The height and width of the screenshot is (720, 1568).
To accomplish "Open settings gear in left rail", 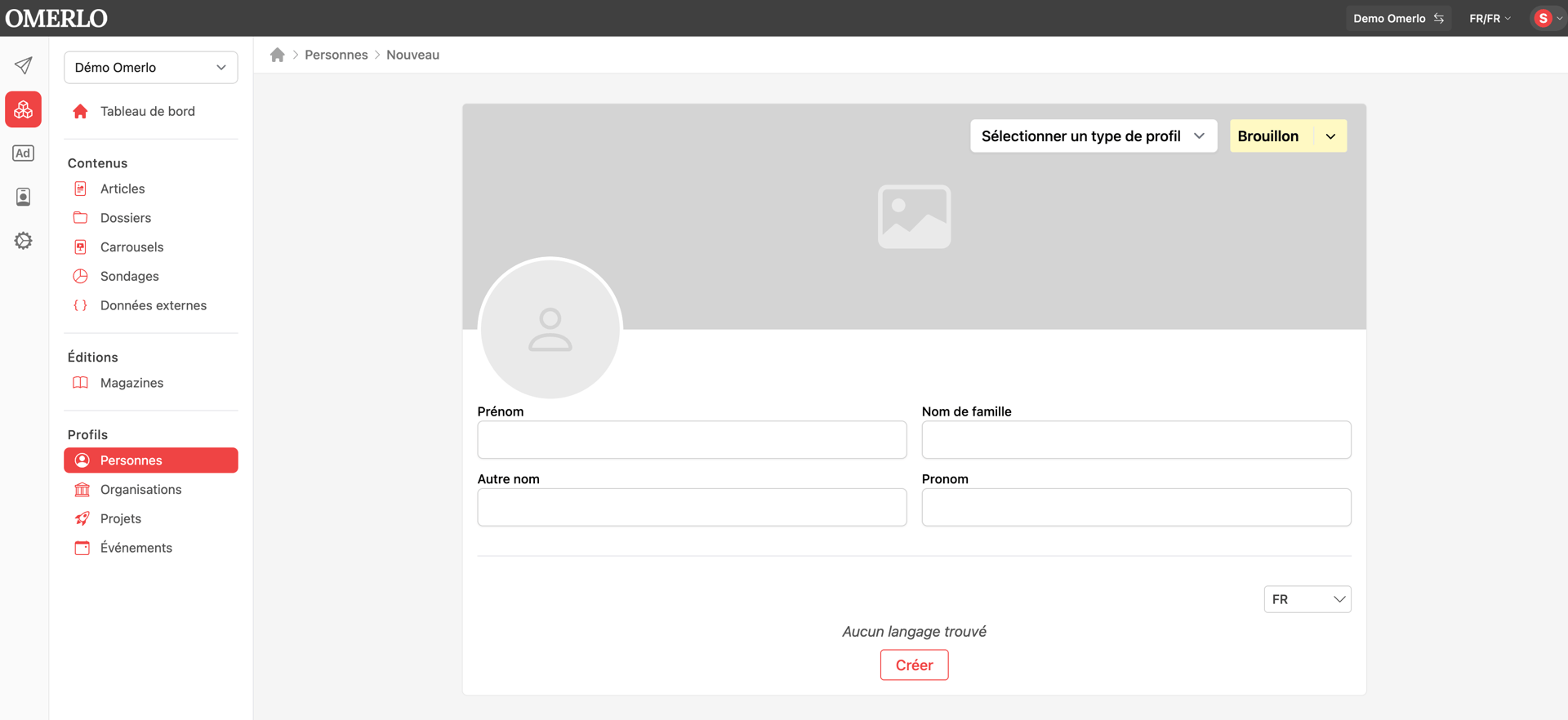I will tap(24, 241).
